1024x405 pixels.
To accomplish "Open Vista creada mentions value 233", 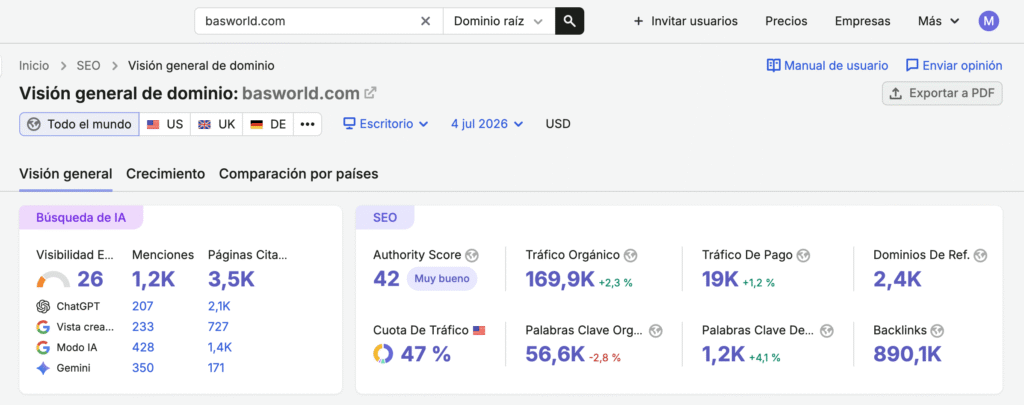I will (142, 327).
